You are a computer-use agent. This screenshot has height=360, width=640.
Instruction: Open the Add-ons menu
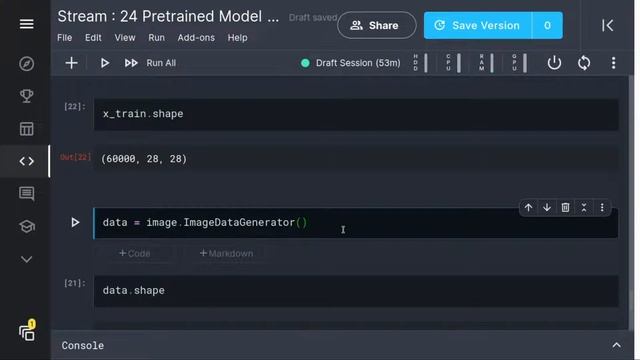(196, 38)
